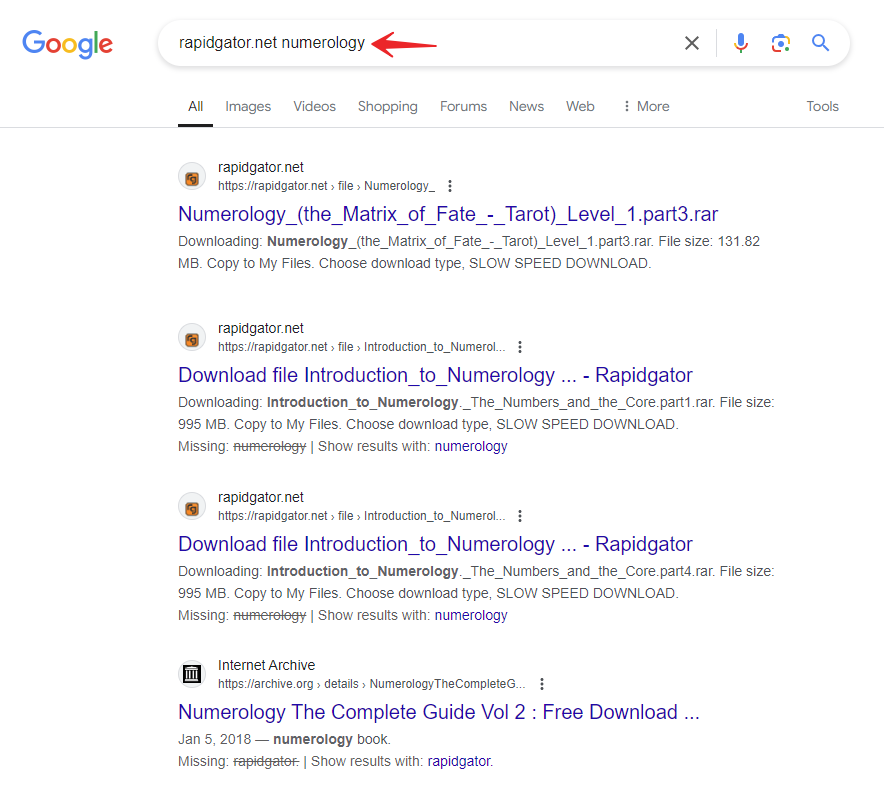
Task: Open Numerology The Complete Guide Vol 2 link
Action: (x=439, y=712)
